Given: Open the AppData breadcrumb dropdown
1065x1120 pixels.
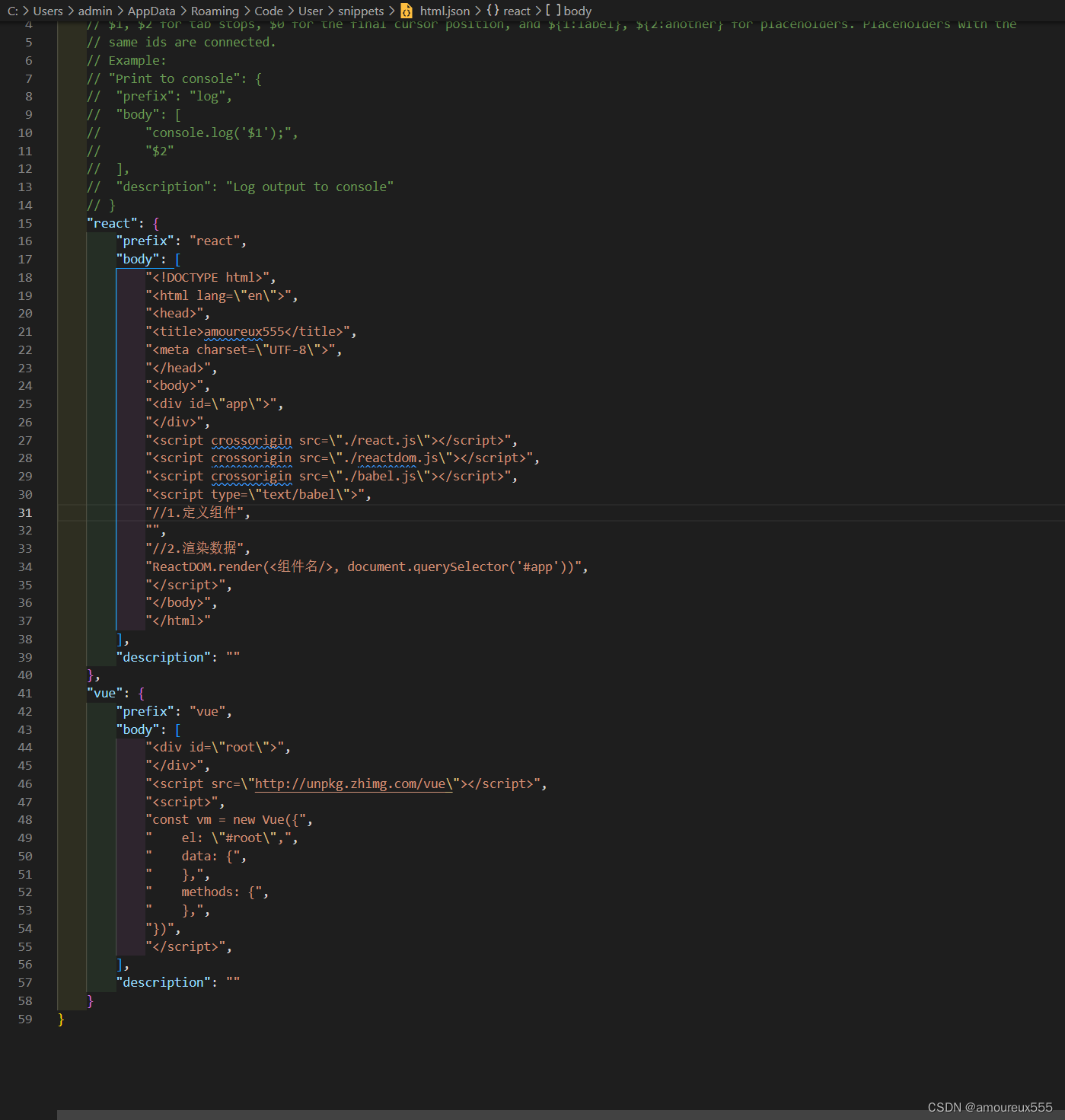Looking at the screenshot, I should click(x=151, y=11).
